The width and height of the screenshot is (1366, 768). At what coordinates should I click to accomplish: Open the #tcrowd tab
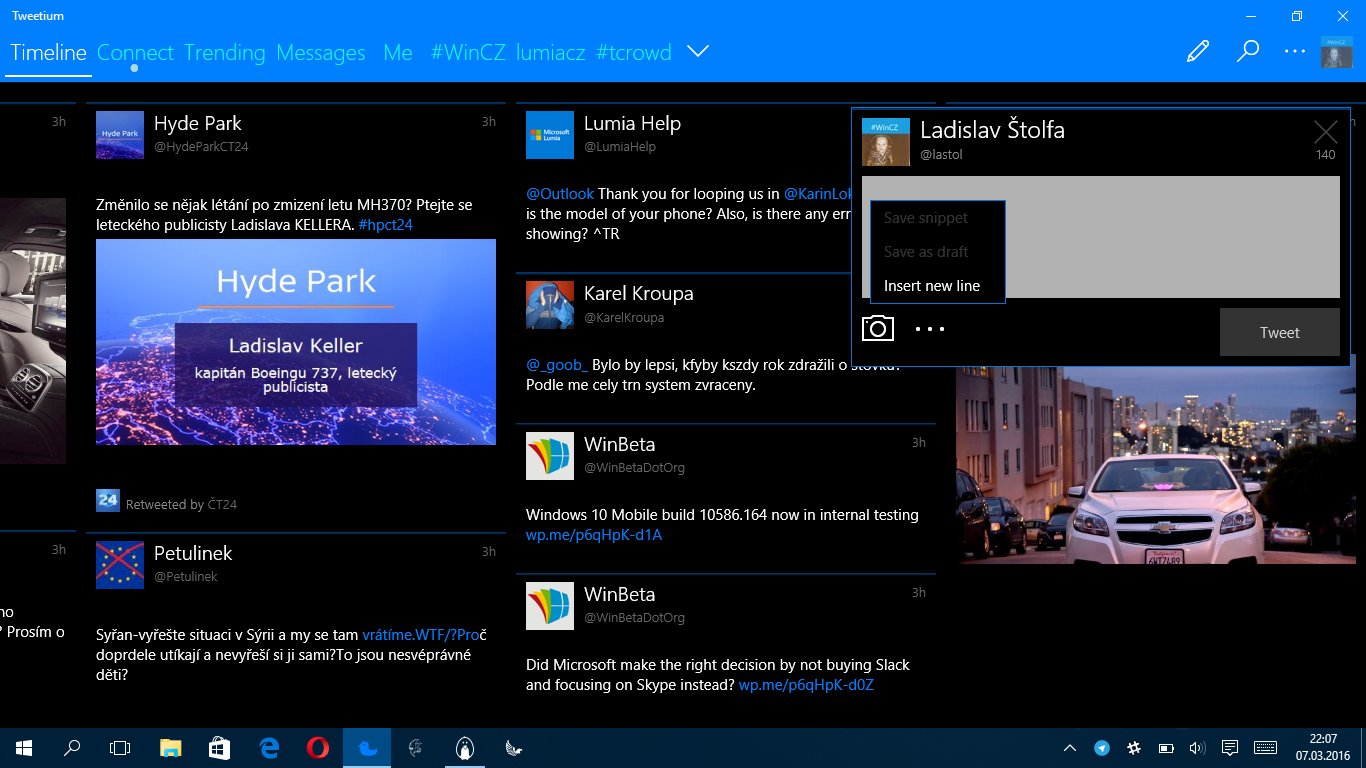634,53
